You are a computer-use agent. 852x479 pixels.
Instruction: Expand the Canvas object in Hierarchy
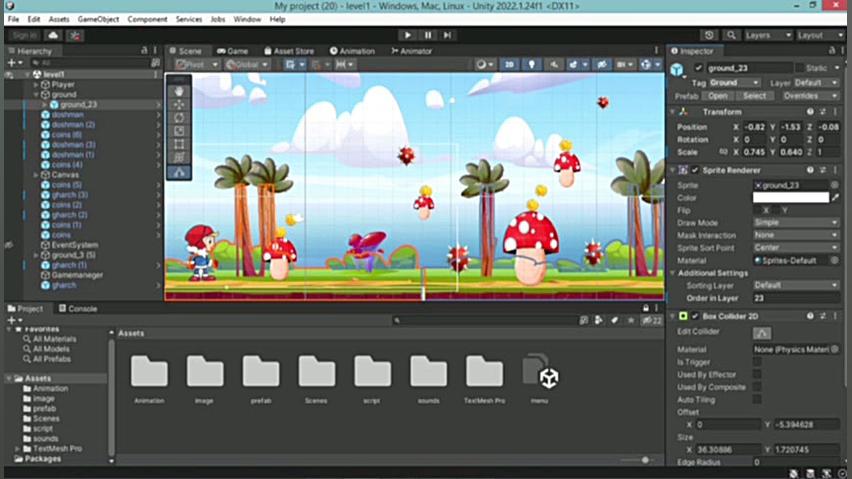(36, 175)
